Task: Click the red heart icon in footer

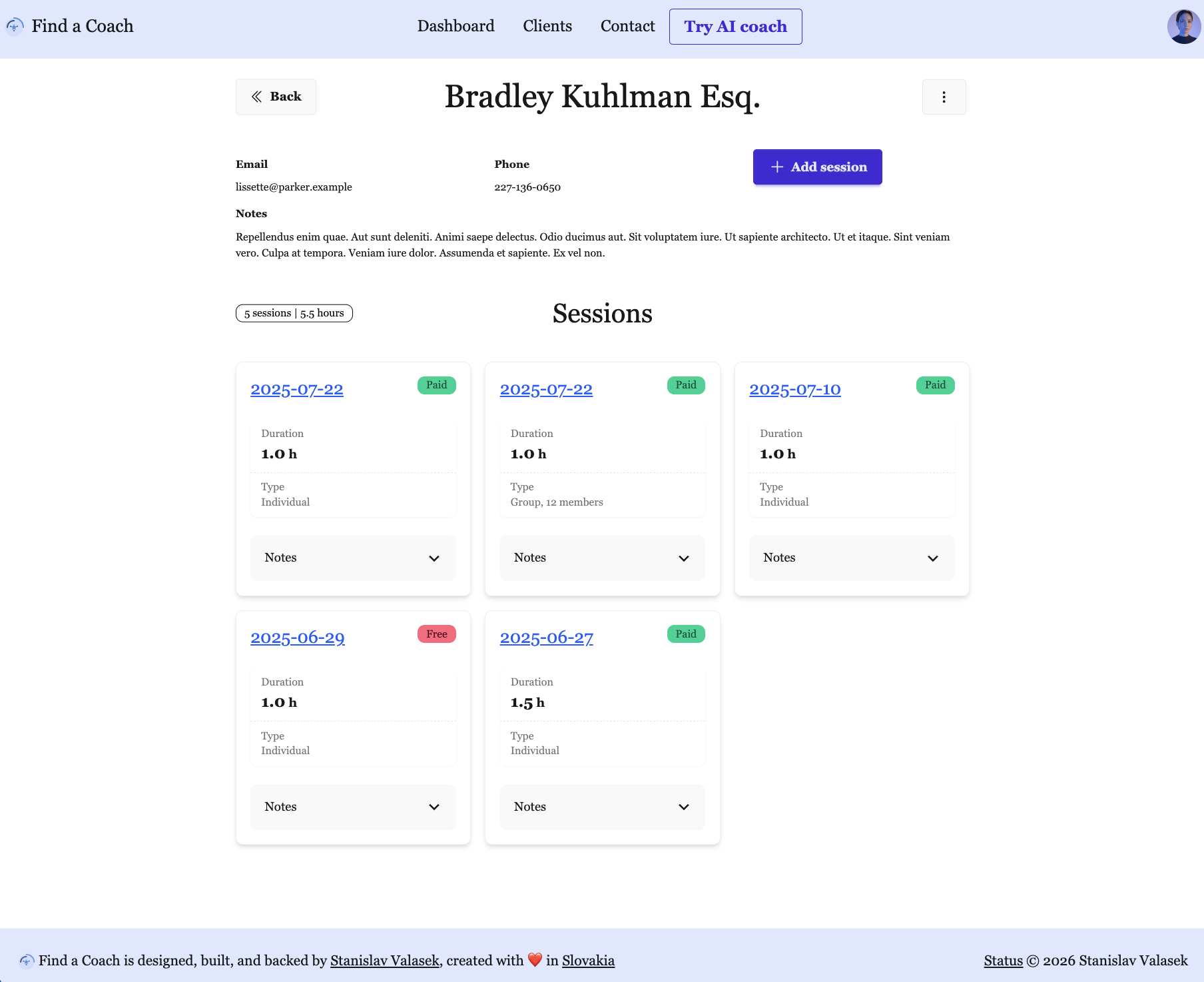Action: click(535, 960)
